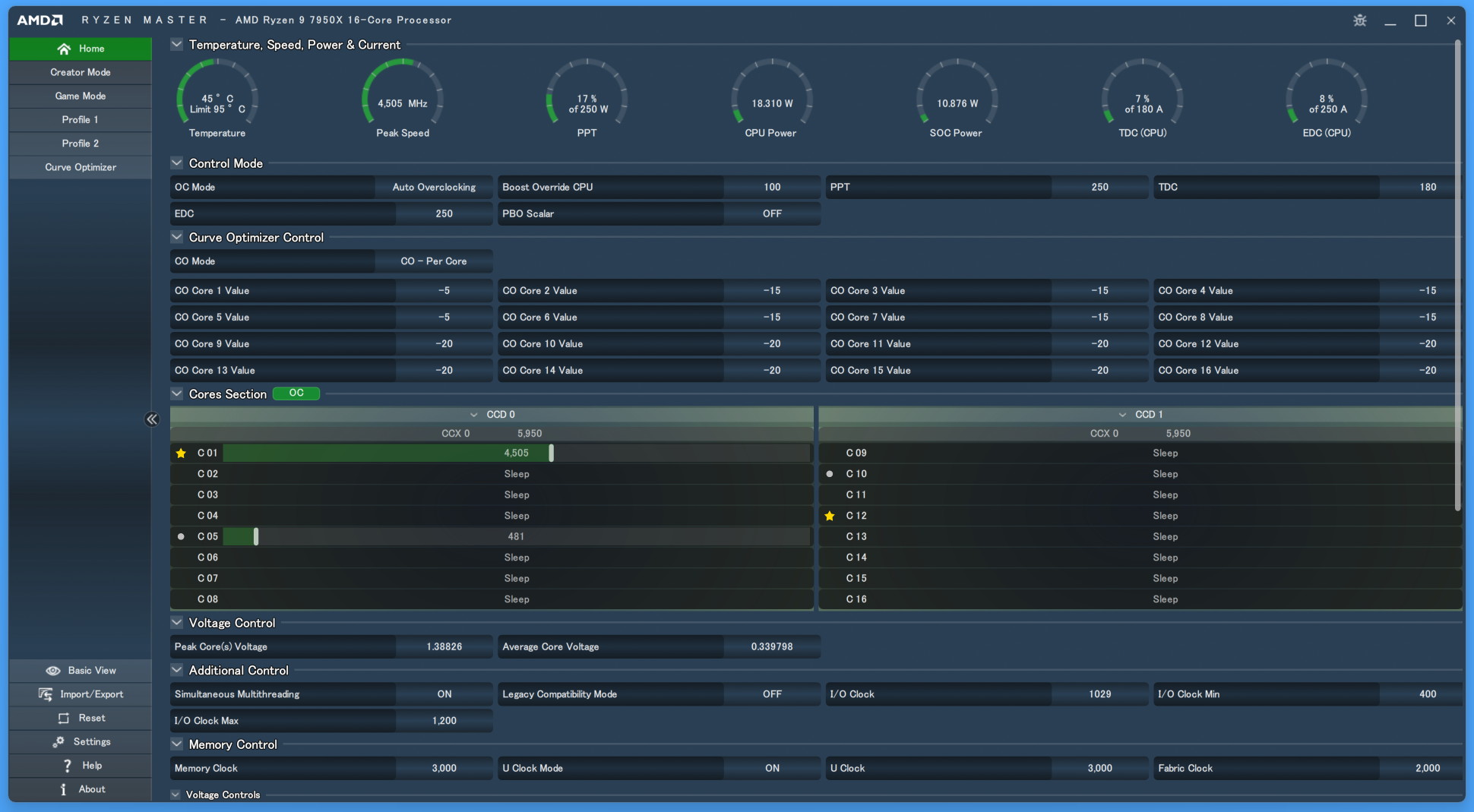The image size is (1474, 812).
Task: Click the C 05 core speed slider handle
Action: (256, 536)
